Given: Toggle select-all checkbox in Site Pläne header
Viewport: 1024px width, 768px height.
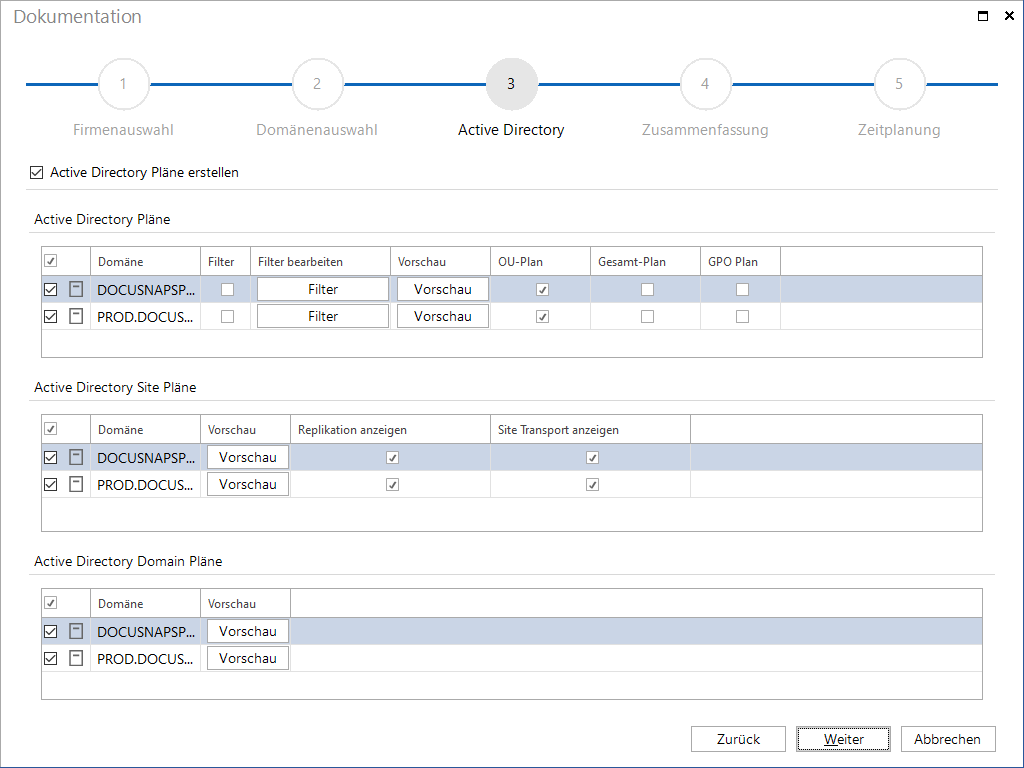Looking at the screenshot, I should (x=50, y=428).
